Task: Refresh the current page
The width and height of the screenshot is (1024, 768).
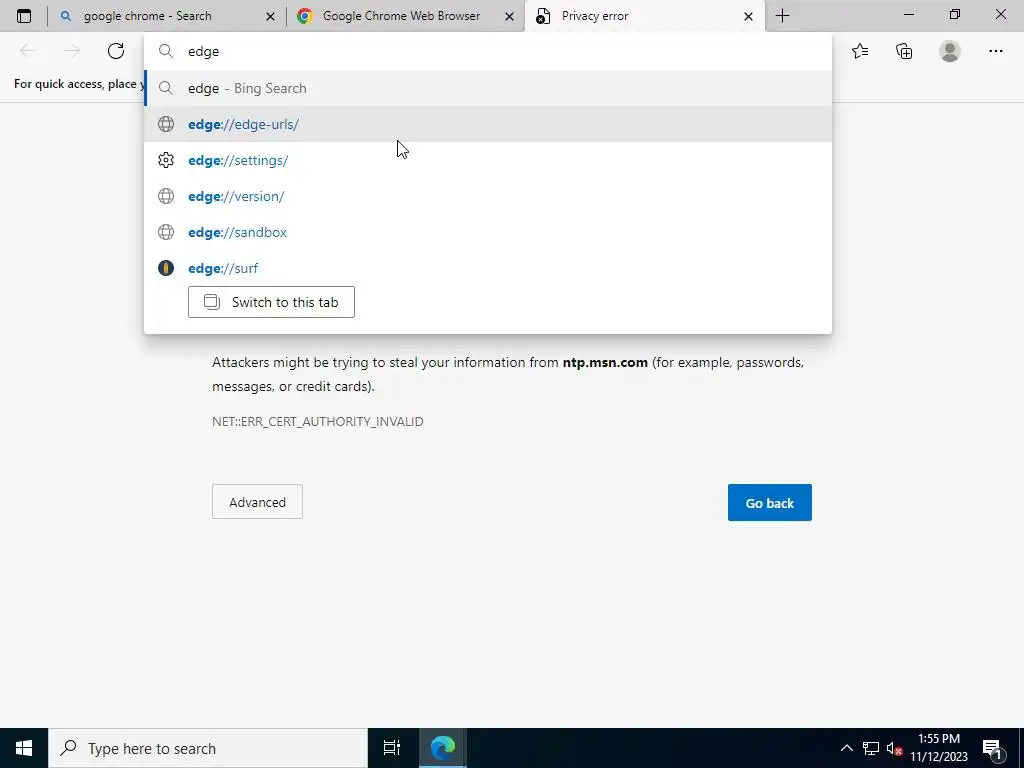Action: [x=116, y=51]
